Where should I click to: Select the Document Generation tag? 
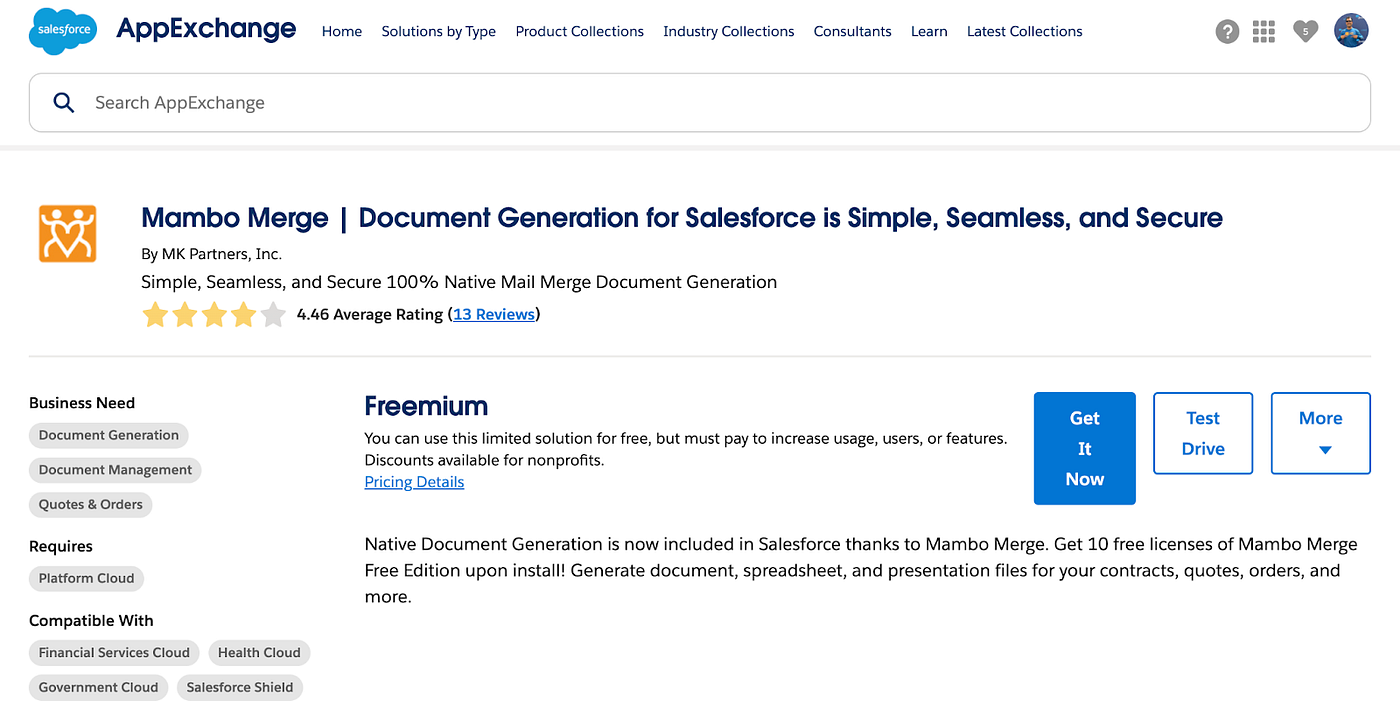[109, 435]
